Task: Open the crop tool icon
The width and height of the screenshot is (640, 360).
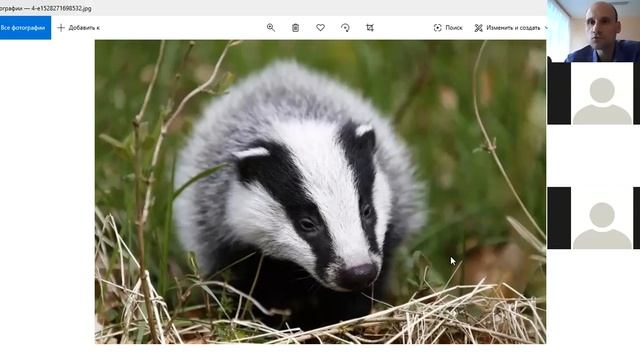Action: point(370,28)
